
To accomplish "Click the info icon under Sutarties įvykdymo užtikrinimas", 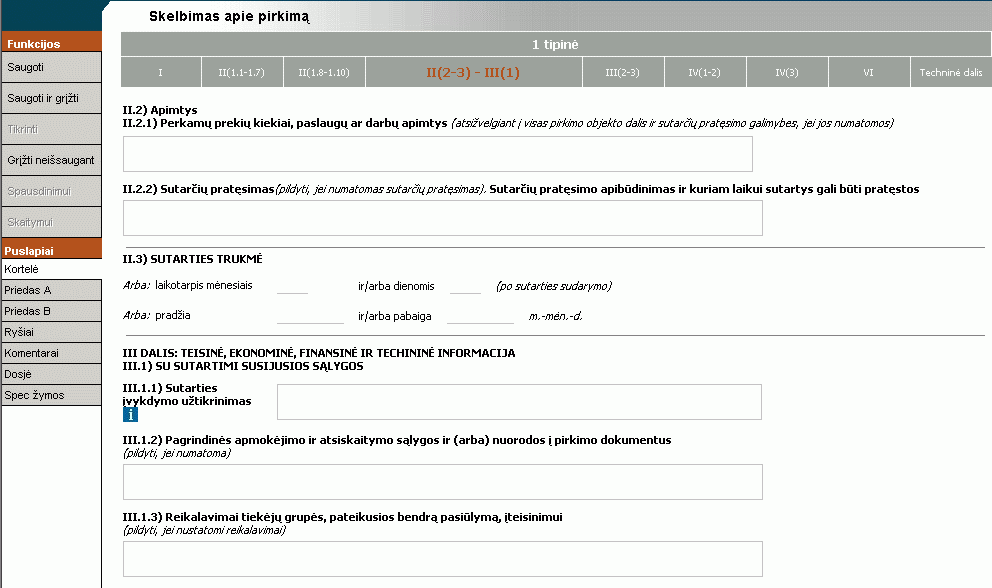I will [x=130, y=415].
